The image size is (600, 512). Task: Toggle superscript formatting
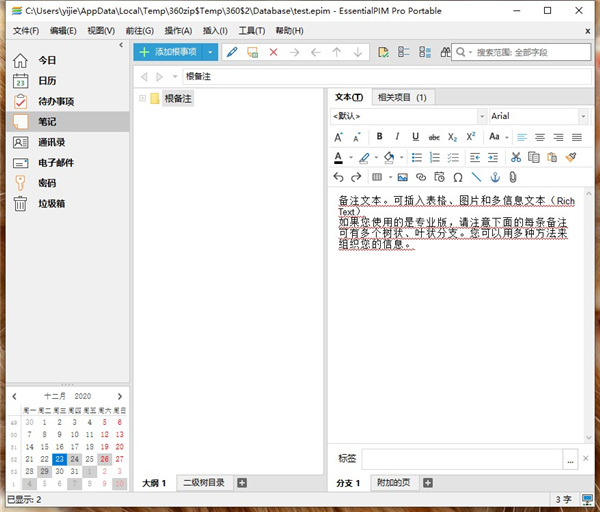(471, 136)
